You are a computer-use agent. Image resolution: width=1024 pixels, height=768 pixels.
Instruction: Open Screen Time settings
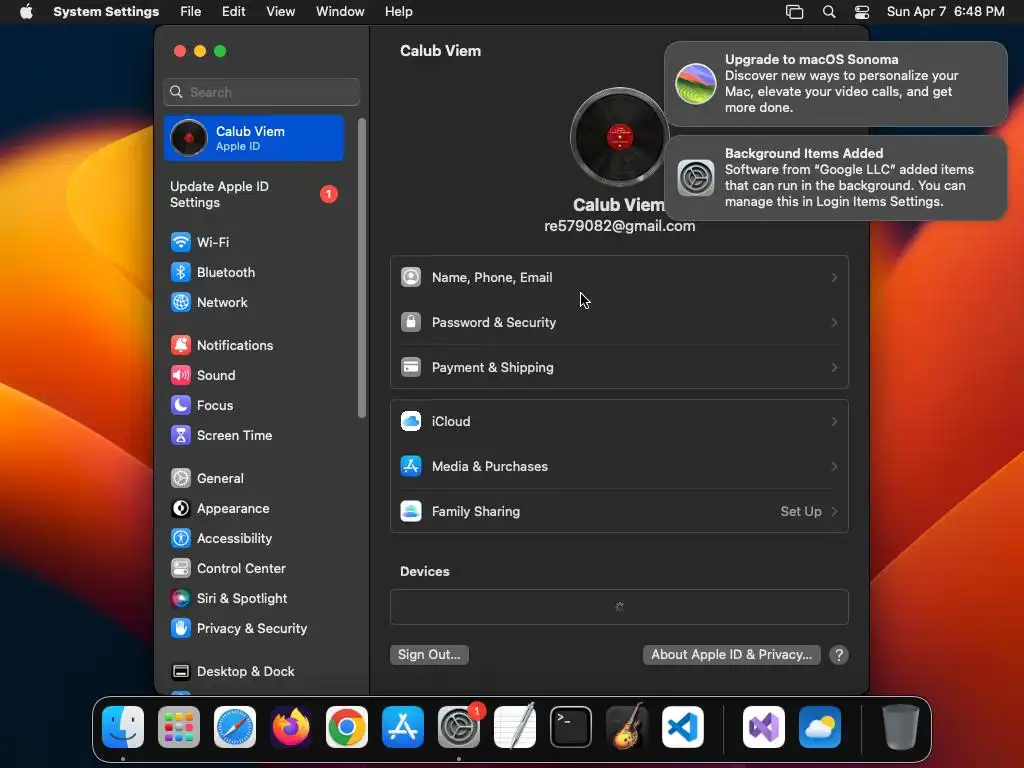tap(221, 436)
